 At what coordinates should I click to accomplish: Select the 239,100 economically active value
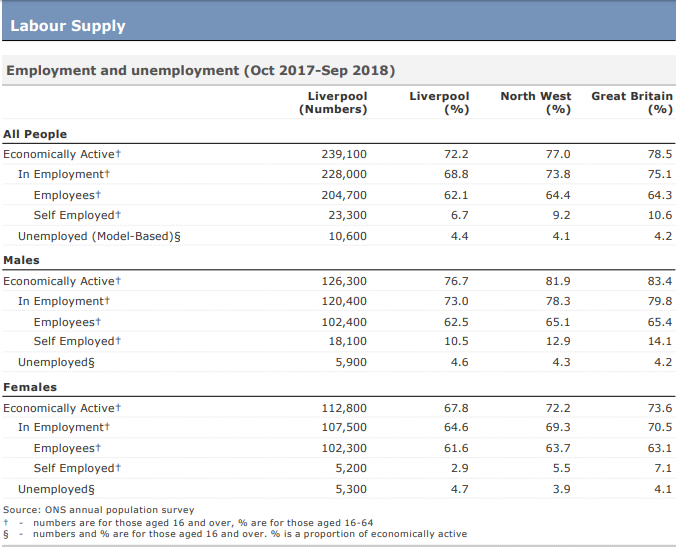344,154
